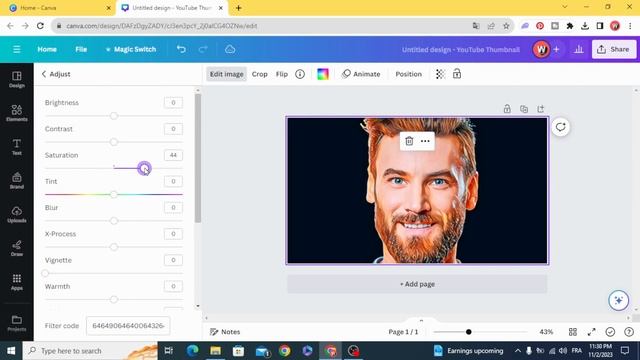Click the redo arrow
This screenshot has height=360, width=640.
click(203, 49)
